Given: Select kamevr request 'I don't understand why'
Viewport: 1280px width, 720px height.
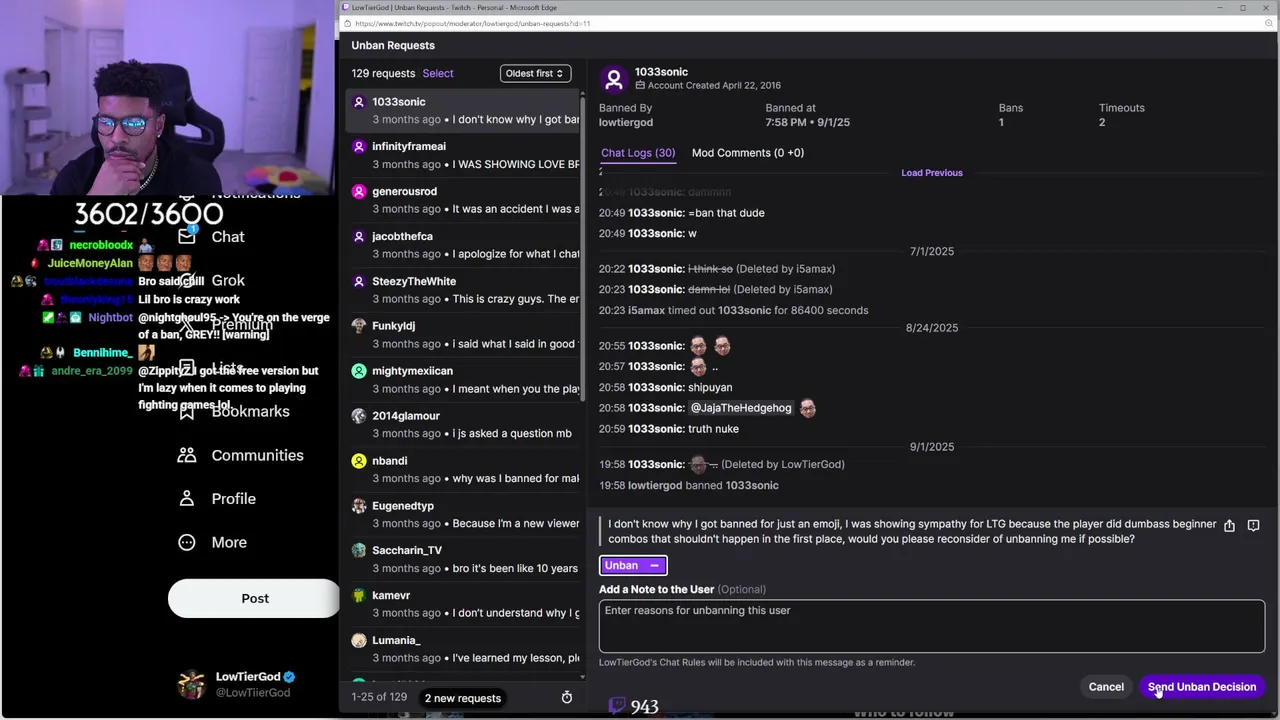Looking at the screenshot, I should (x=464, y=604).
